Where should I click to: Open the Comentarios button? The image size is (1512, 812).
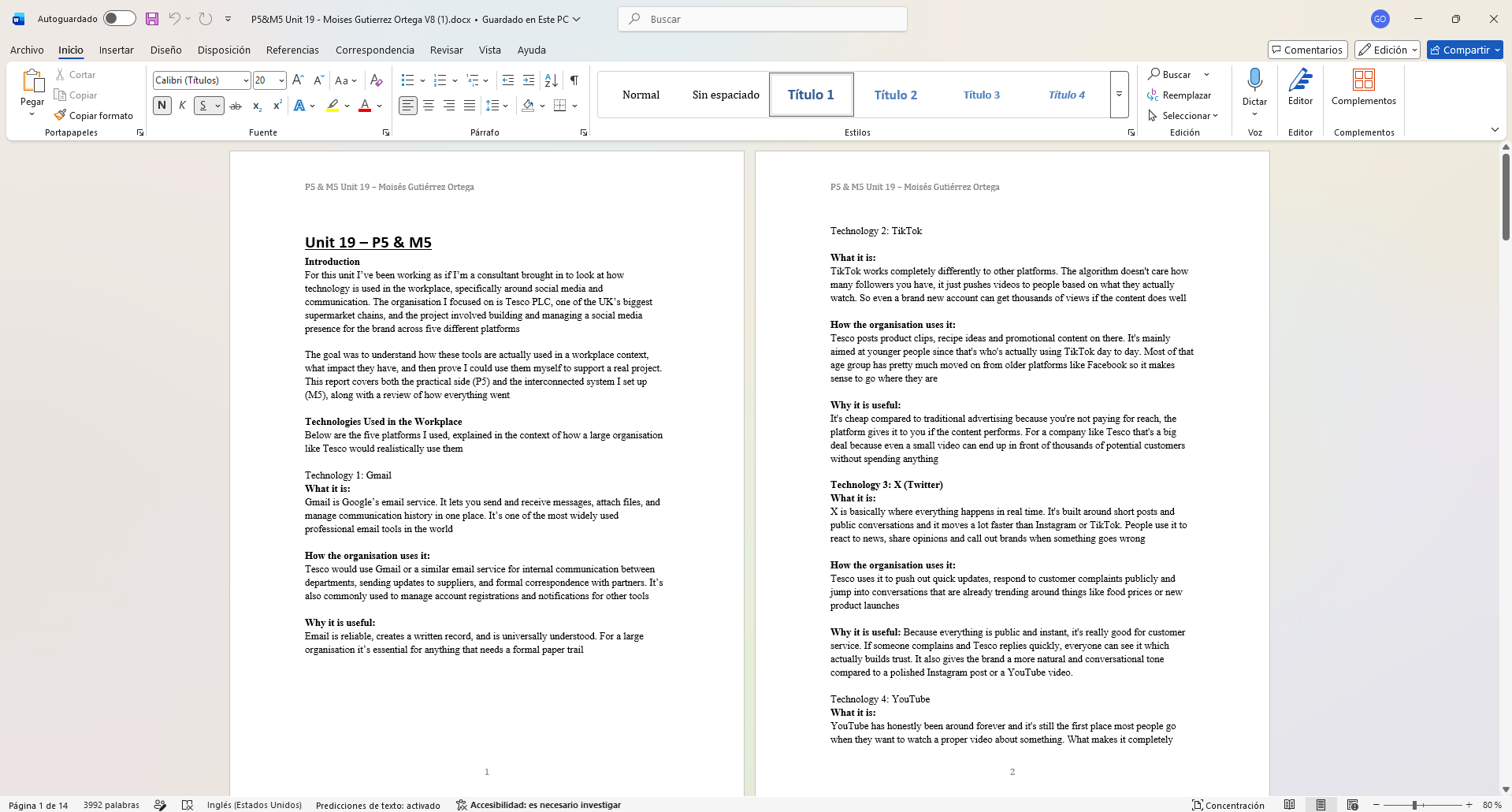1308,50
